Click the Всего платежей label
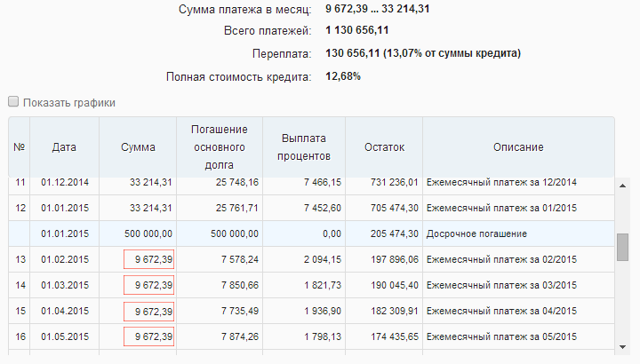The width and height of the screenshot is (640, 364). pos(267,31)
